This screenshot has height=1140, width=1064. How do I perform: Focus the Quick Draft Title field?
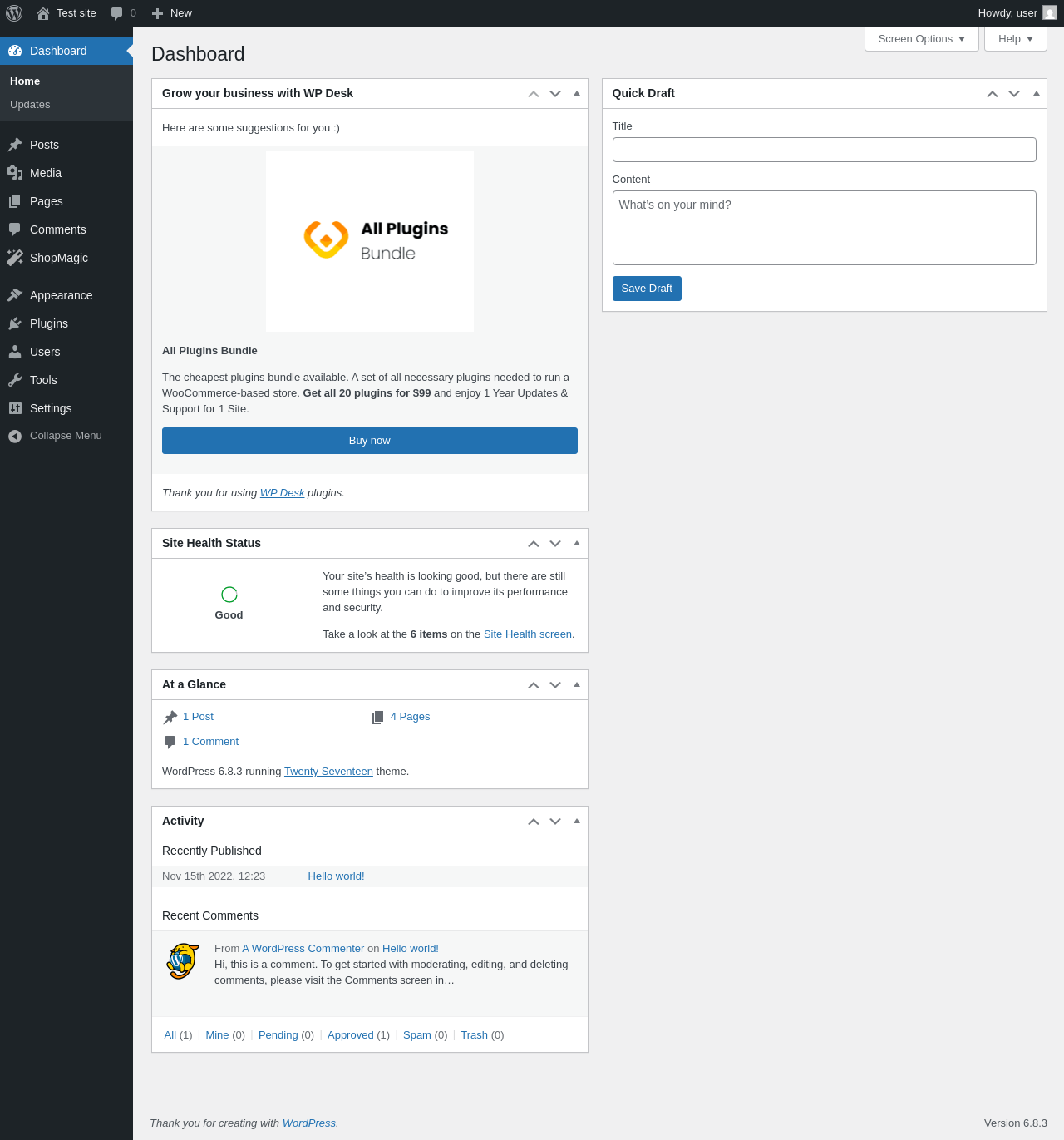coord(825,150)
